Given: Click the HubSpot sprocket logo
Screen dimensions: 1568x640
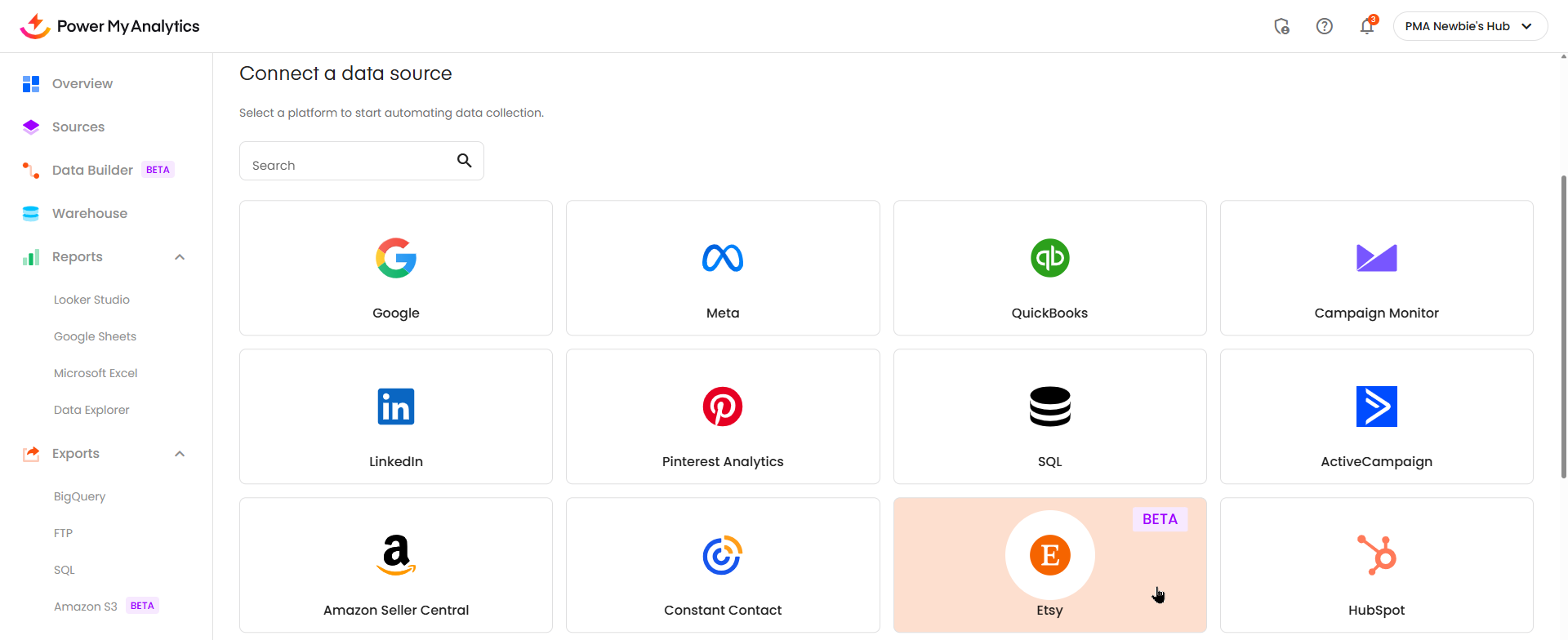Looking at the screenshot, I should (1377, 555).
